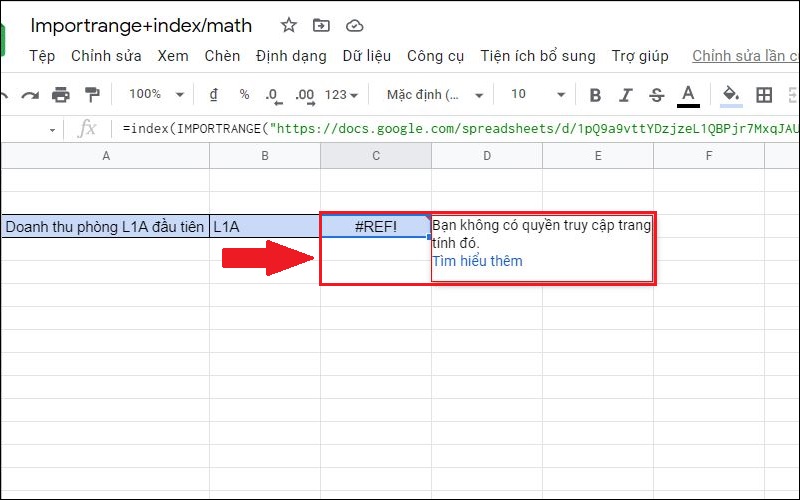Open the 100% zoom dropdown

coord(157,95)
